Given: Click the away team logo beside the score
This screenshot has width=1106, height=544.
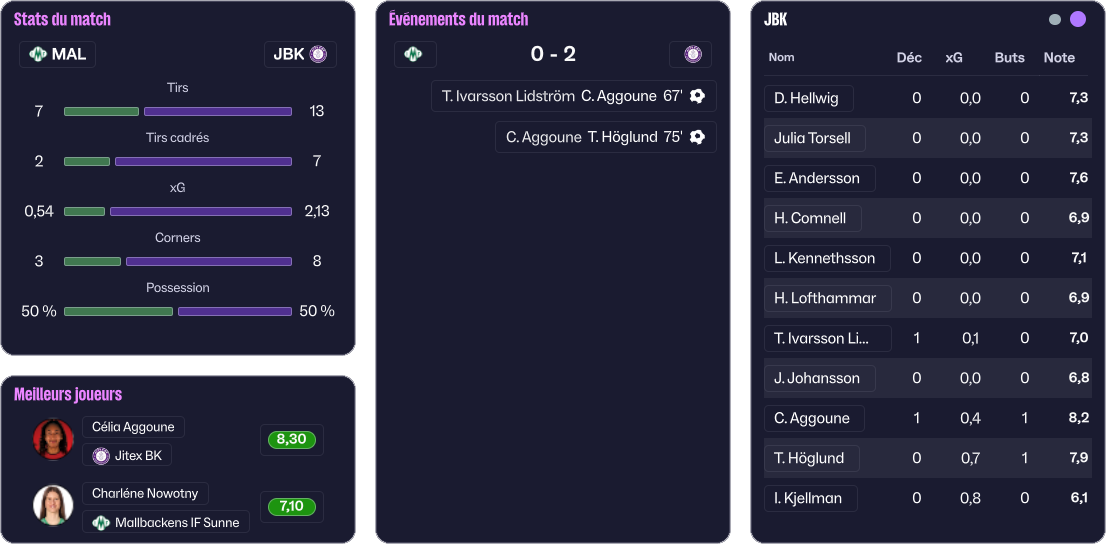Looking at the screenshot, I should point(691,54).
